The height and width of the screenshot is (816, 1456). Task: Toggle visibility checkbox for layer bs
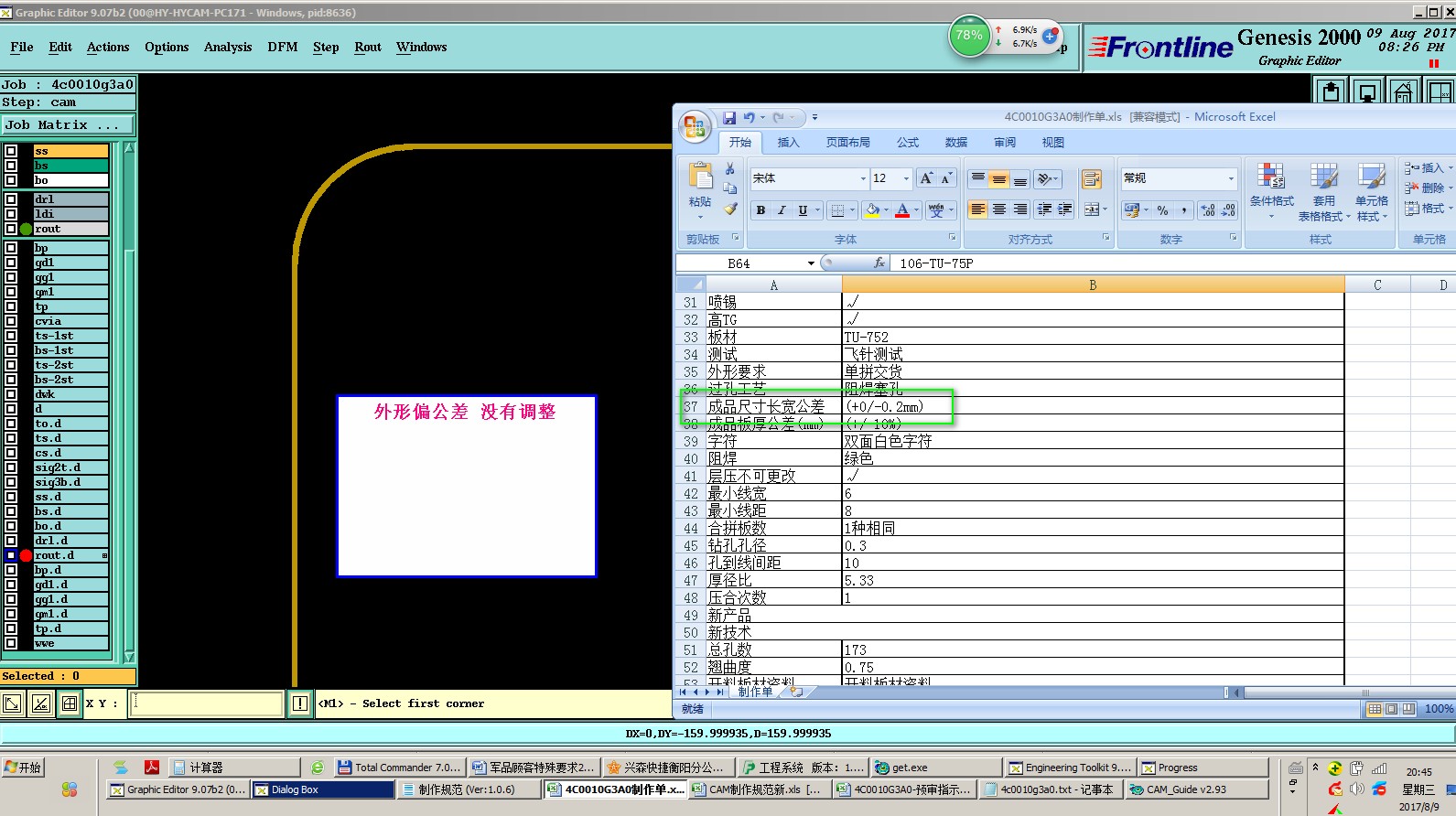tap(11, 166)
